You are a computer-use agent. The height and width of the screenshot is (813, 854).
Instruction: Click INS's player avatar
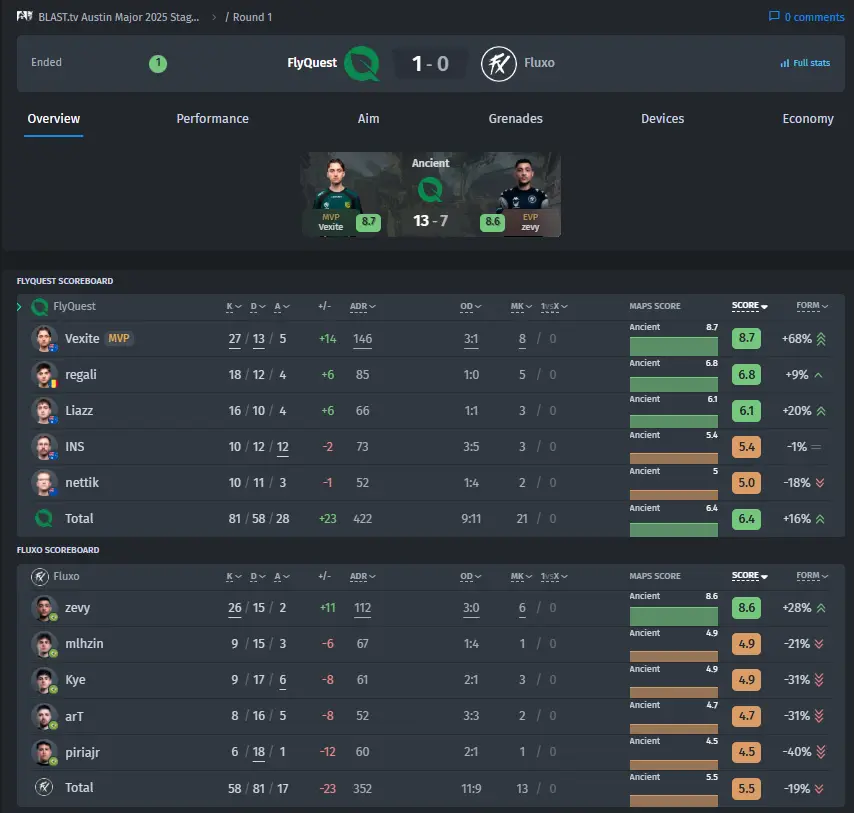coord(44,447)
